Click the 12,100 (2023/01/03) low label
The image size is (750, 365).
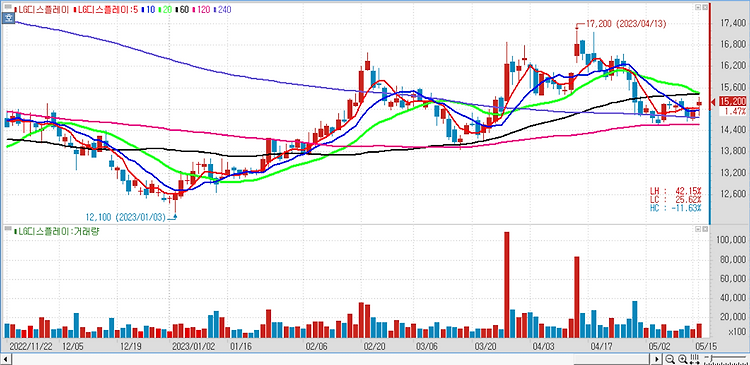(x=126, y=217)
